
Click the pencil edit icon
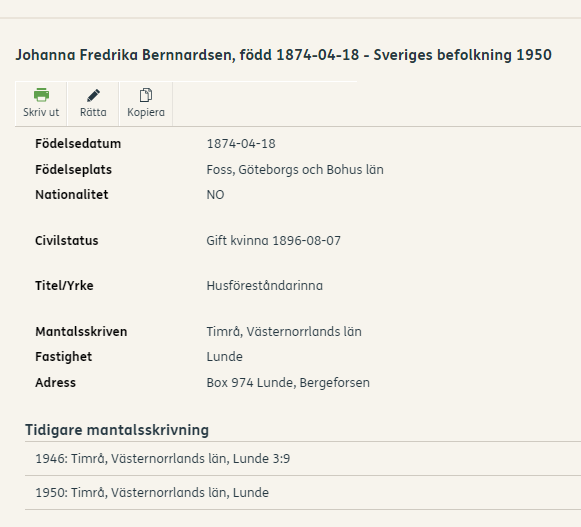point(93,95)
